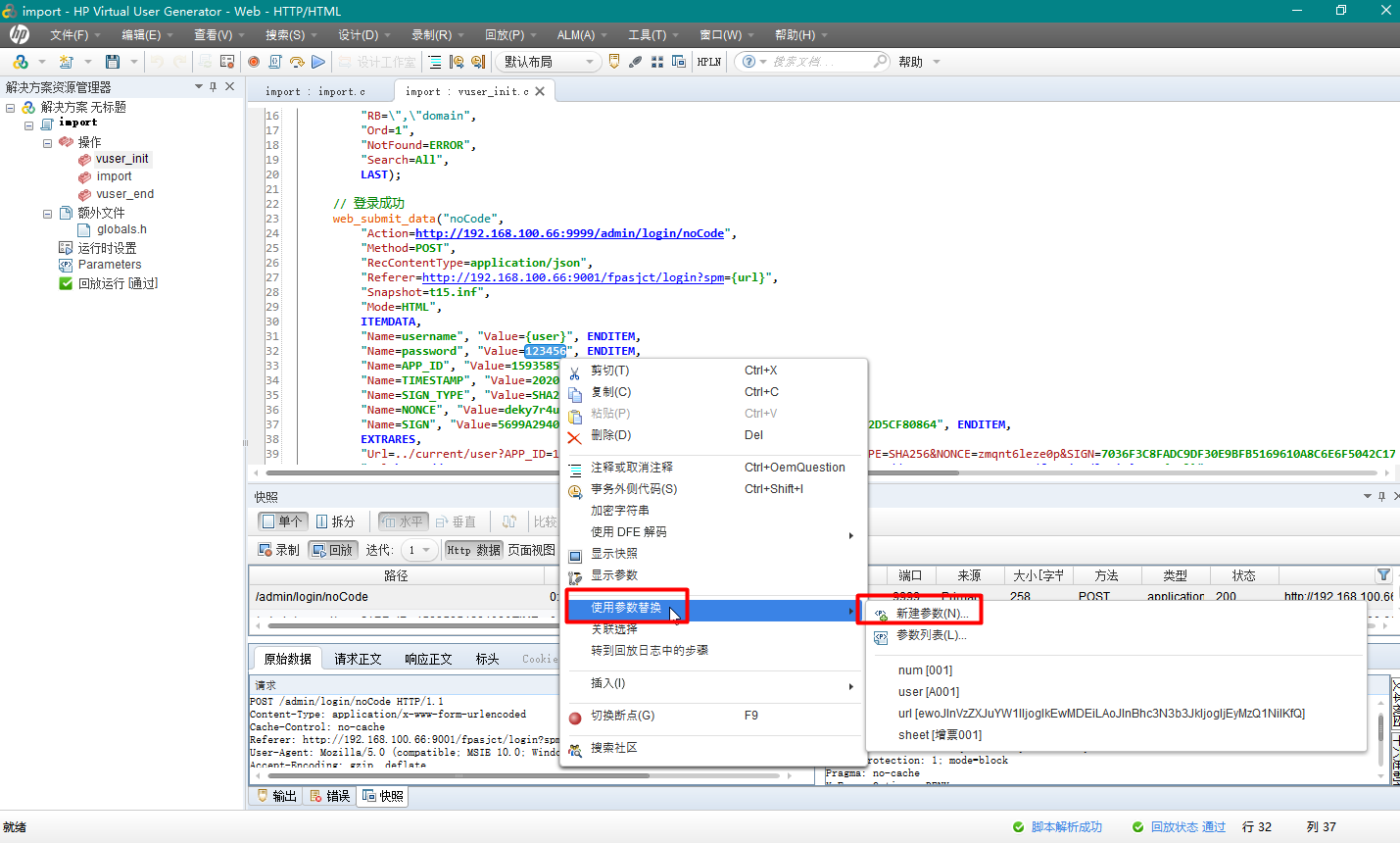Toggle 拆分 view in the snapshot panel
1400x843 pixels.
tap(337, 521)
